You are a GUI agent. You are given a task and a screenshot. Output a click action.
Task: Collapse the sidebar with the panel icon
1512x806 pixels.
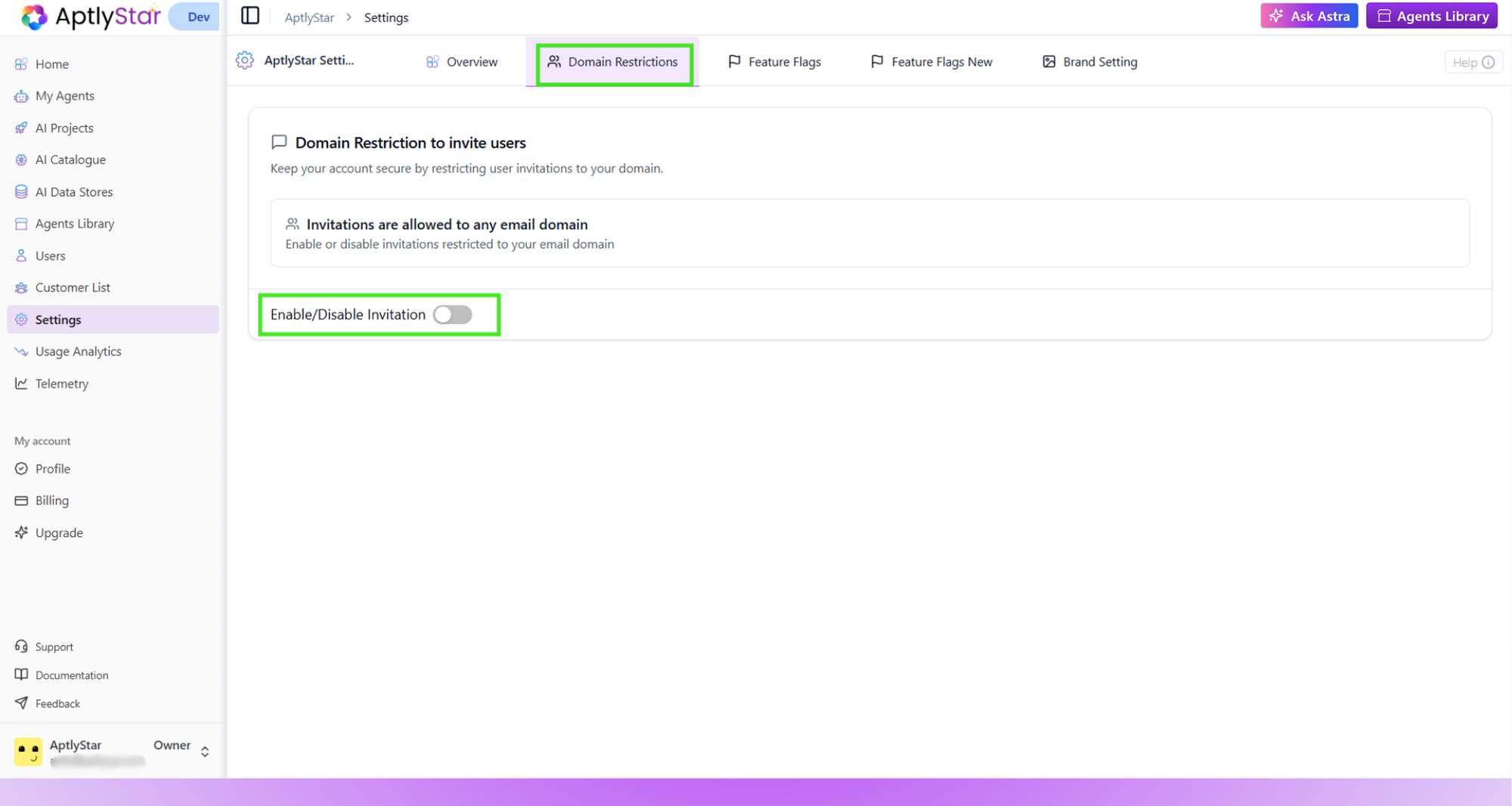coord(249,15)
